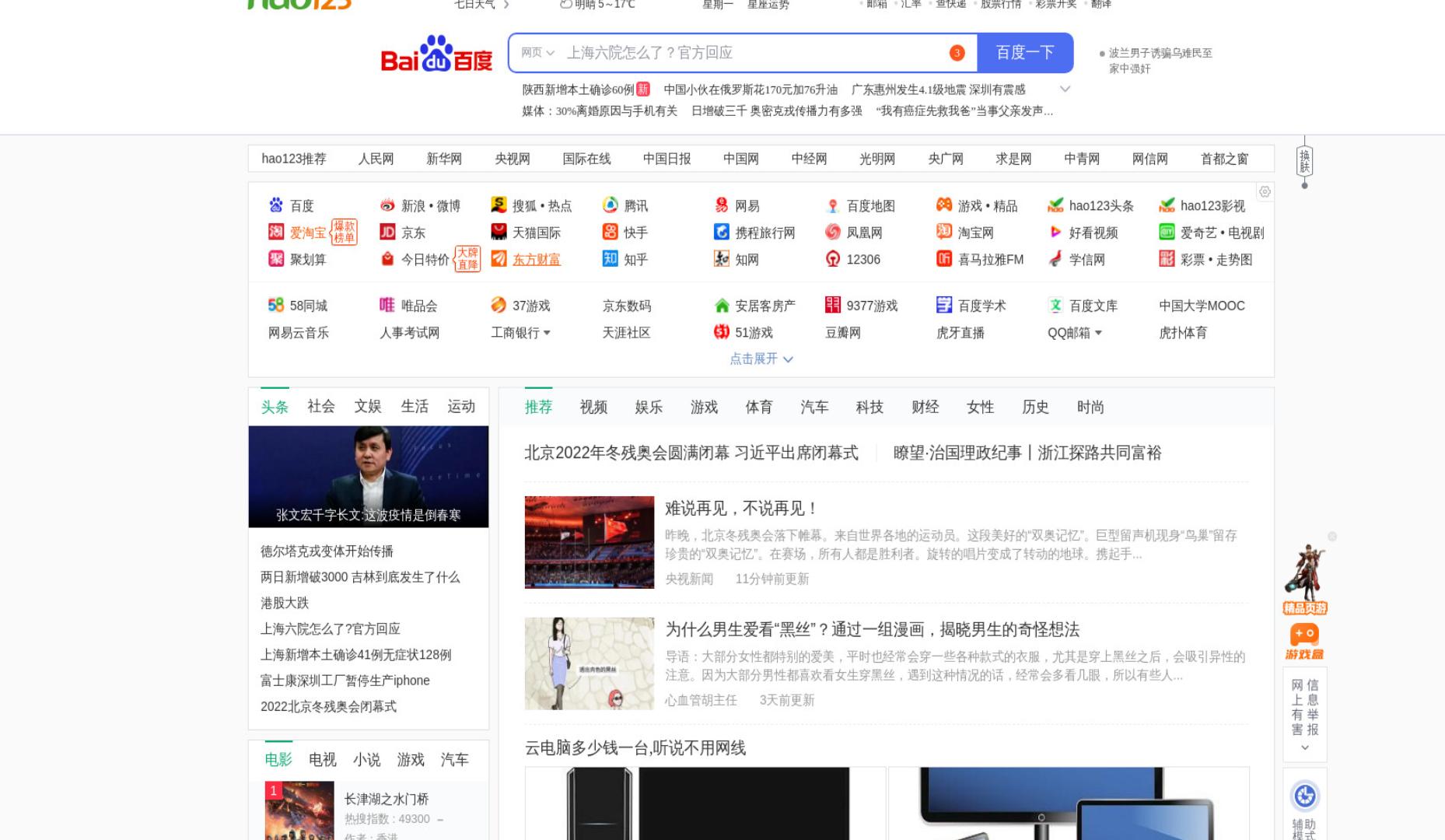Open the 网易 site icon
This screenshot has width=1445, height=840.
722,205
